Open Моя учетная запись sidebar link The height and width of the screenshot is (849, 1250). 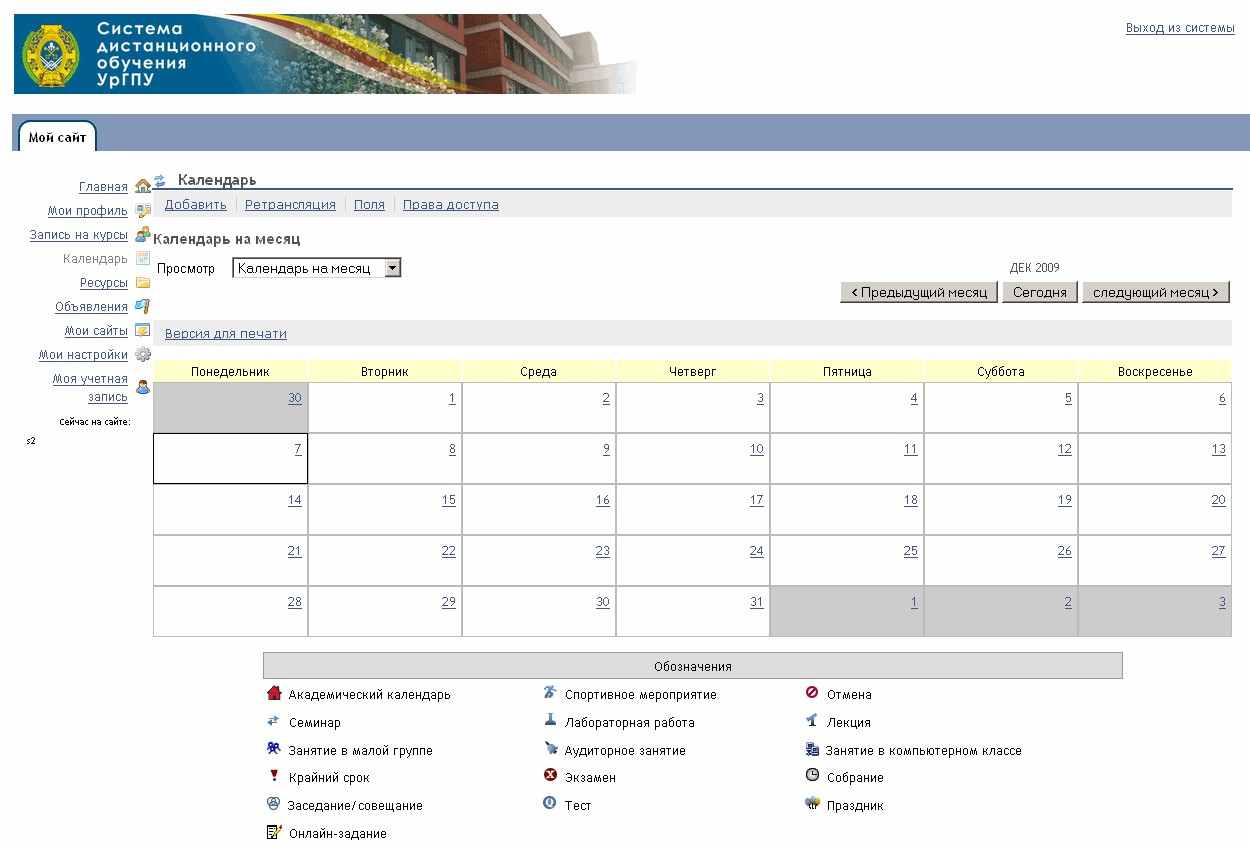[x=91, y=388]
